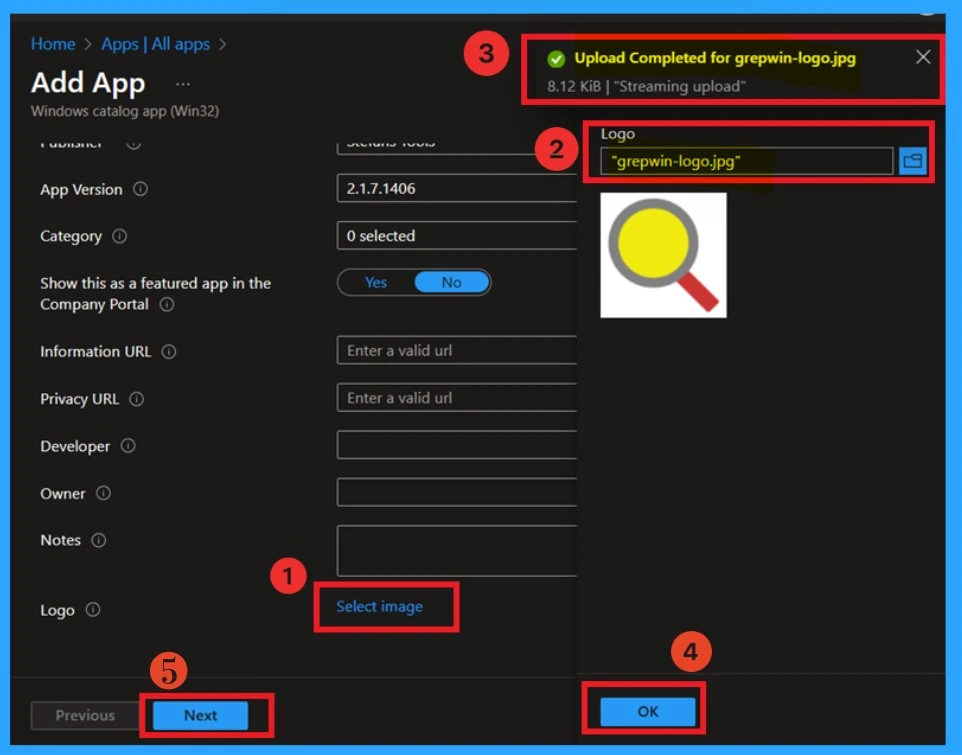The image size is (962, 755).
Task: Set featured app toggle to Yes
Action: (376, 282)
